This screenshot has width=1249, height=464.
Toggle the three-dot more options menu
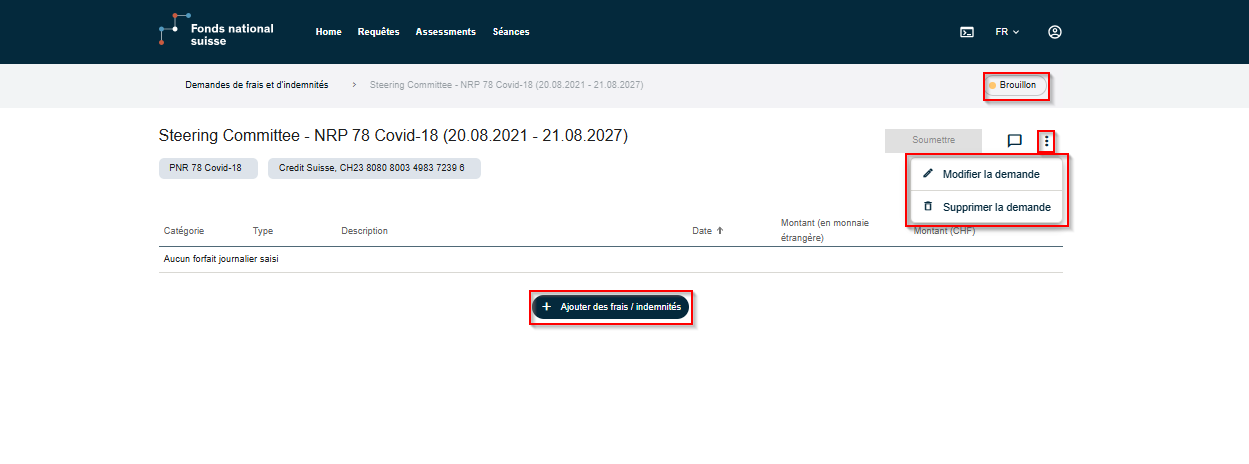pos(1046,141)
